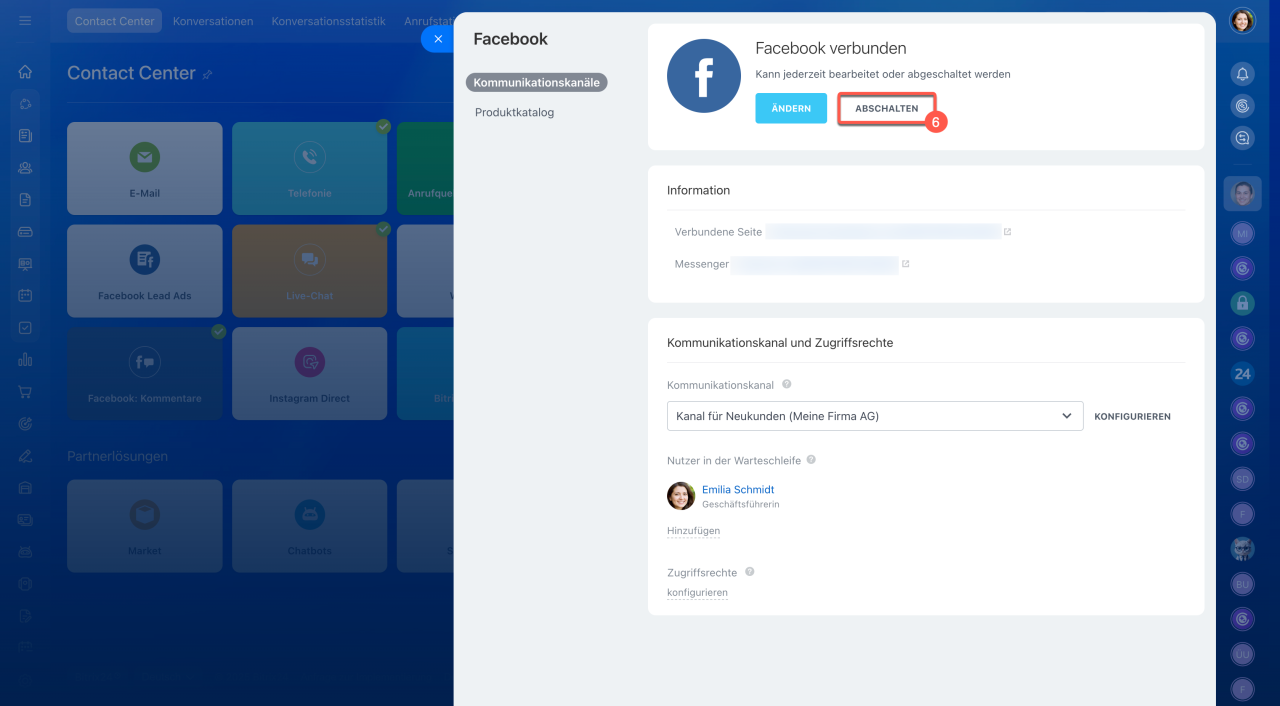Open the UU contact in right sidebar
Screen dimensions: 1280x706
click(1242, 654)
